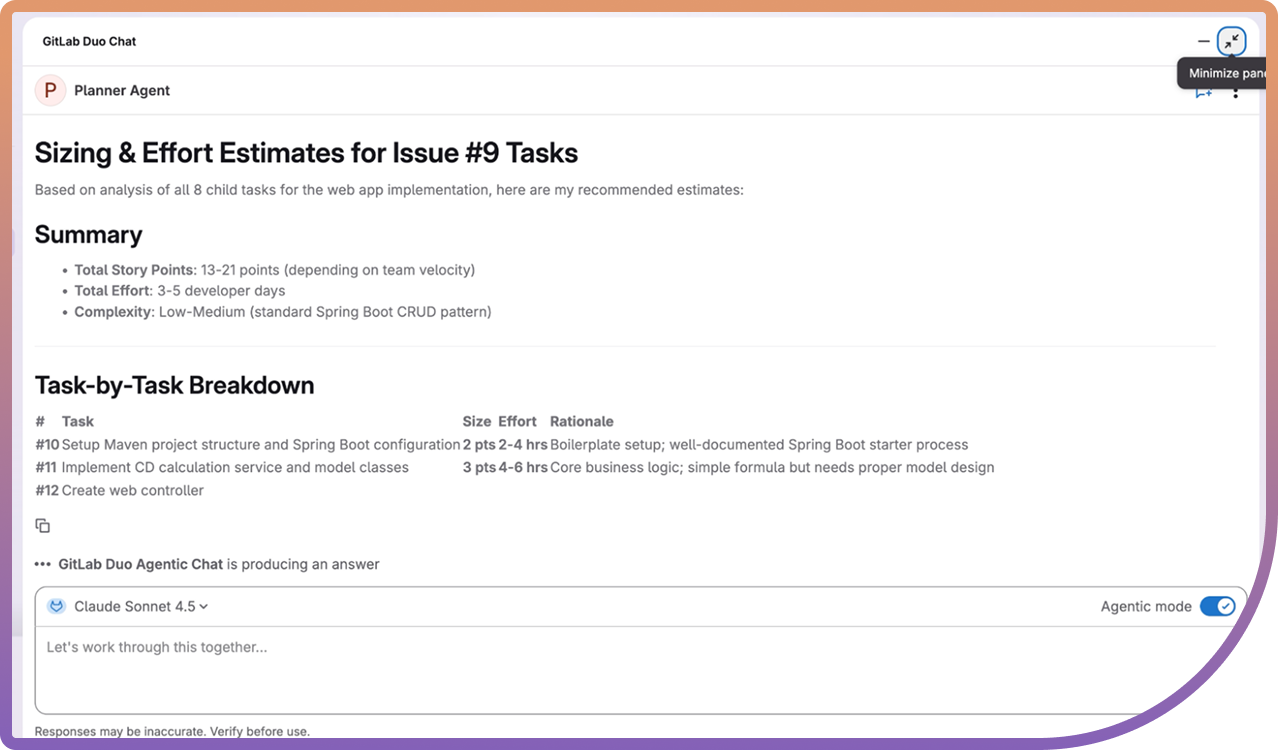Image resolution: width=1278 pixels, height=750 pixels.
Task: Click the GitLab Tanuki icon beside Claude Sonnet
Action: pyautogui.click(x=57, y=606)
